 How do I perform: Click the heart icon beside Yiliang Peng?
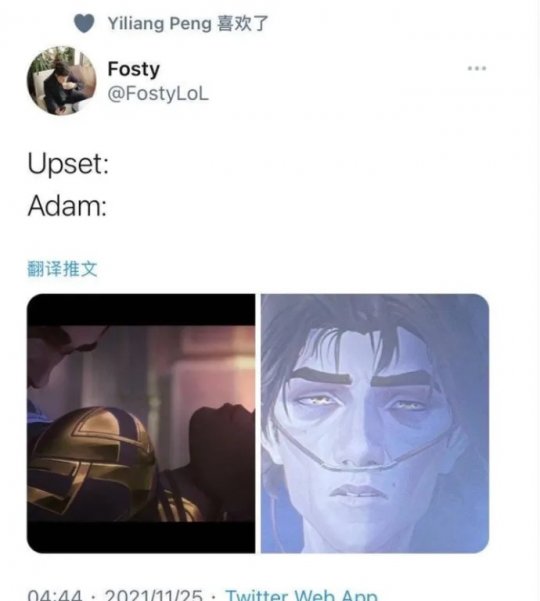point(84,23)
